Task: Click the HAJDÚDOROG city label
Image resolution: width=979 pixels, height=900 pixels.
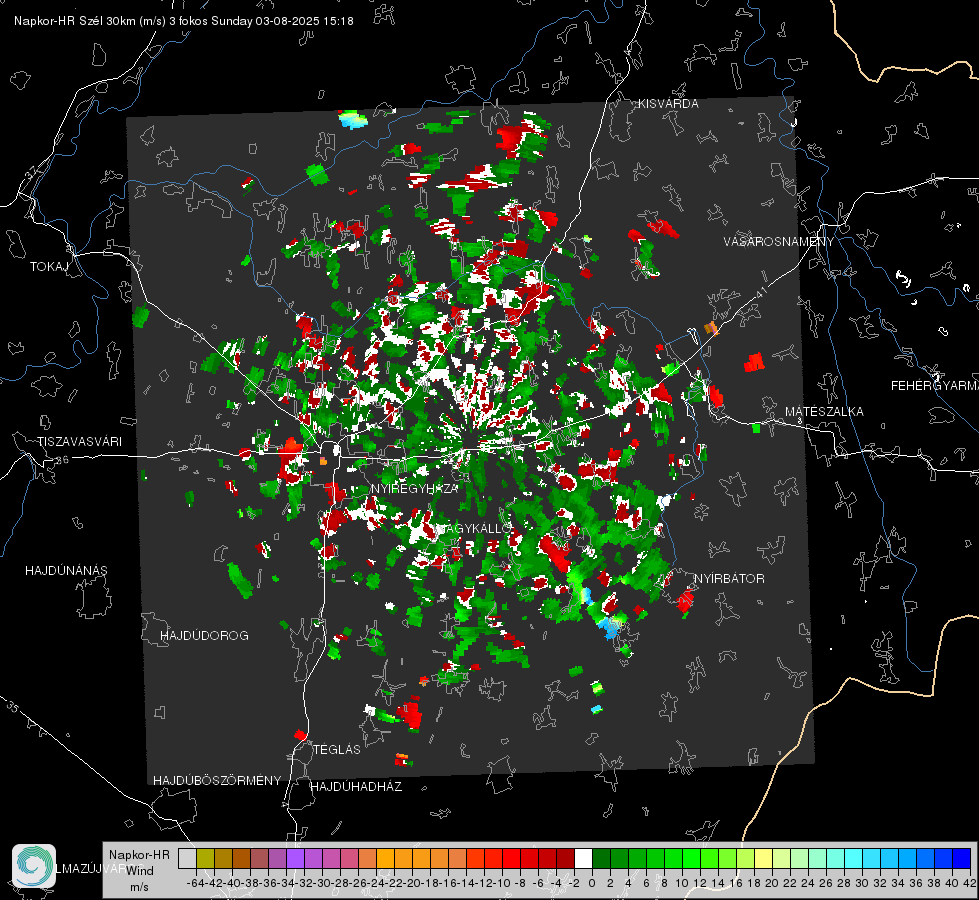Action: pos(204,636)
